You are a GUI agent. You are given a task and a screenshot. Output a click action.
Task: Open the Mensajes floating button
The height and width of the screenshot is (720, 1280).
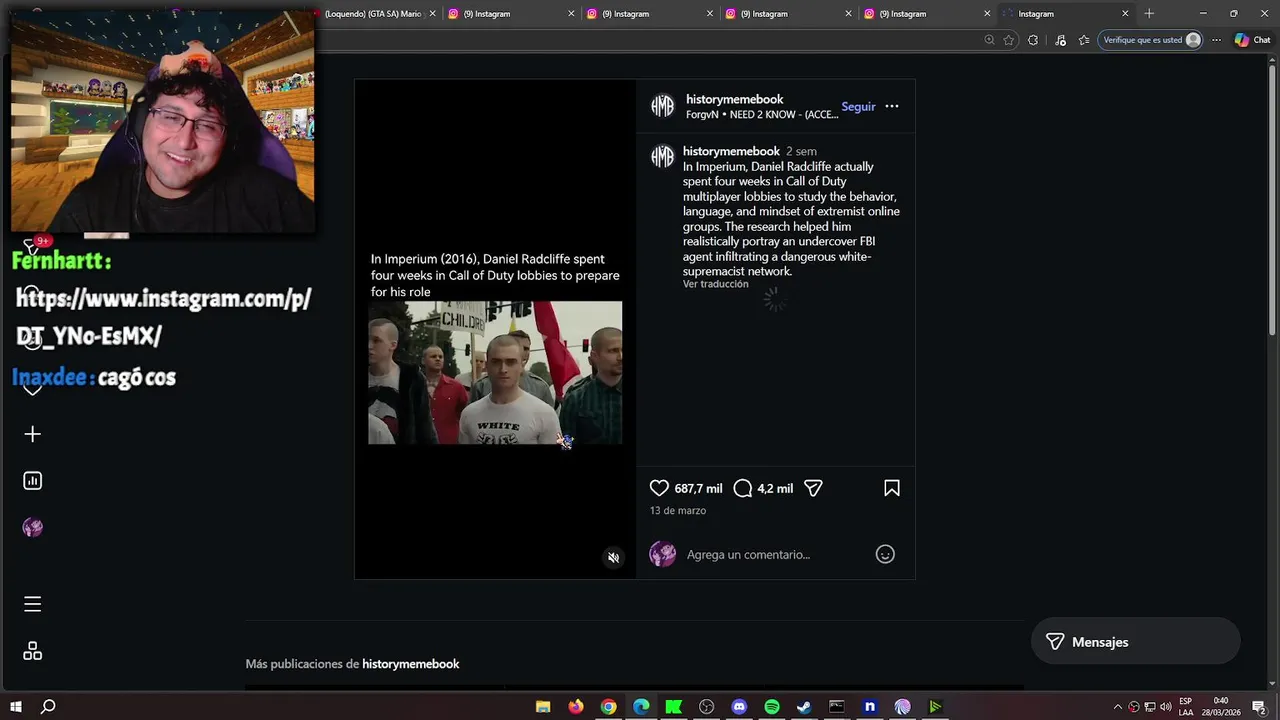click(x=1135, y=642)
